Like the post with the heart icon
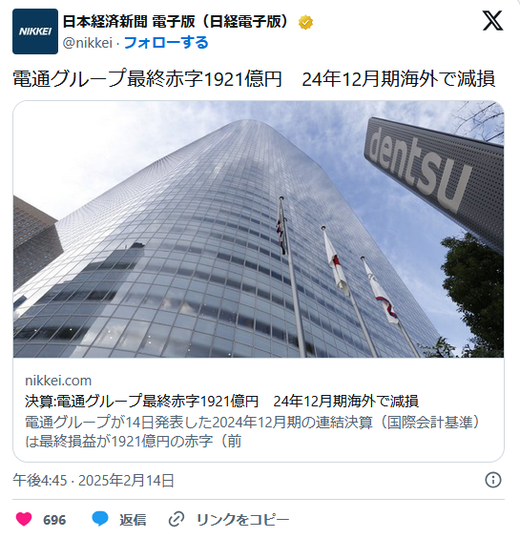The image size is (520, 538). [x=24, y=519]
